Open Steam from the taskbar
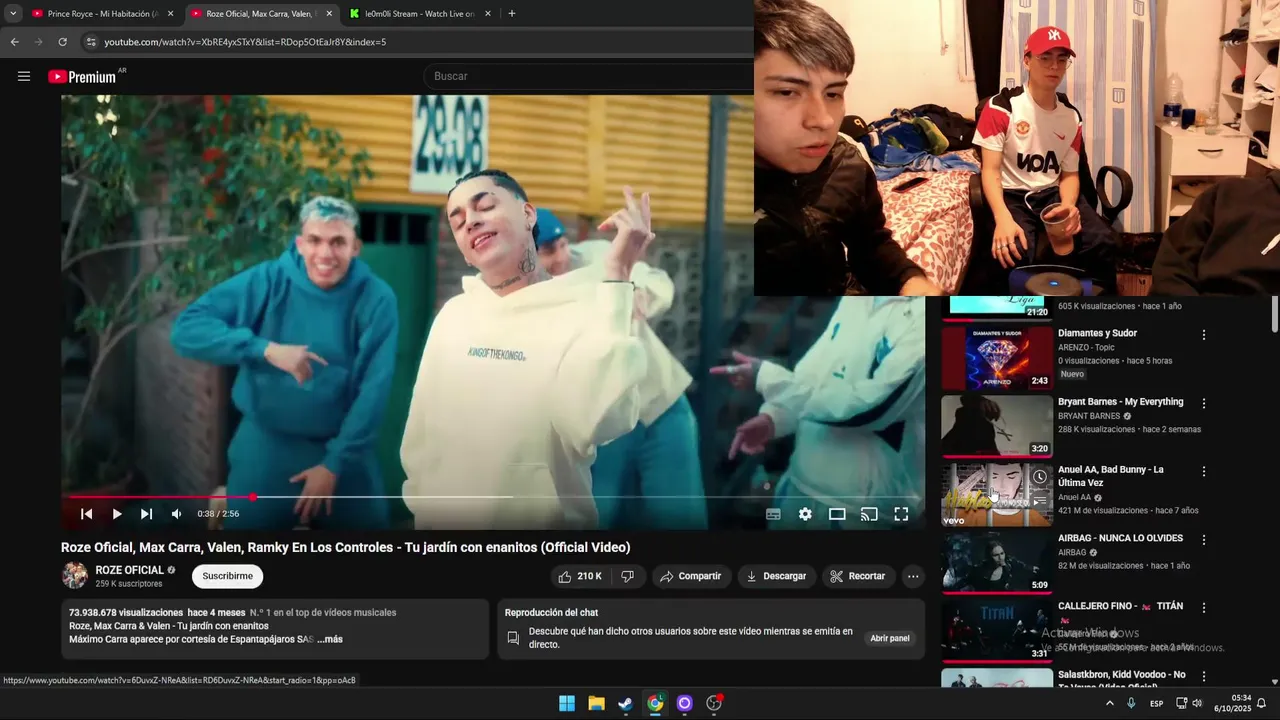 tap(625, 703)
